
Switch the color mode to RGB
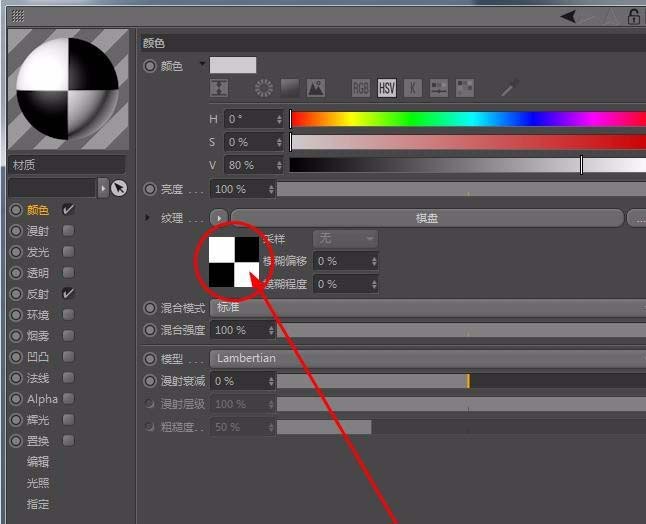[x=361, y=88]
